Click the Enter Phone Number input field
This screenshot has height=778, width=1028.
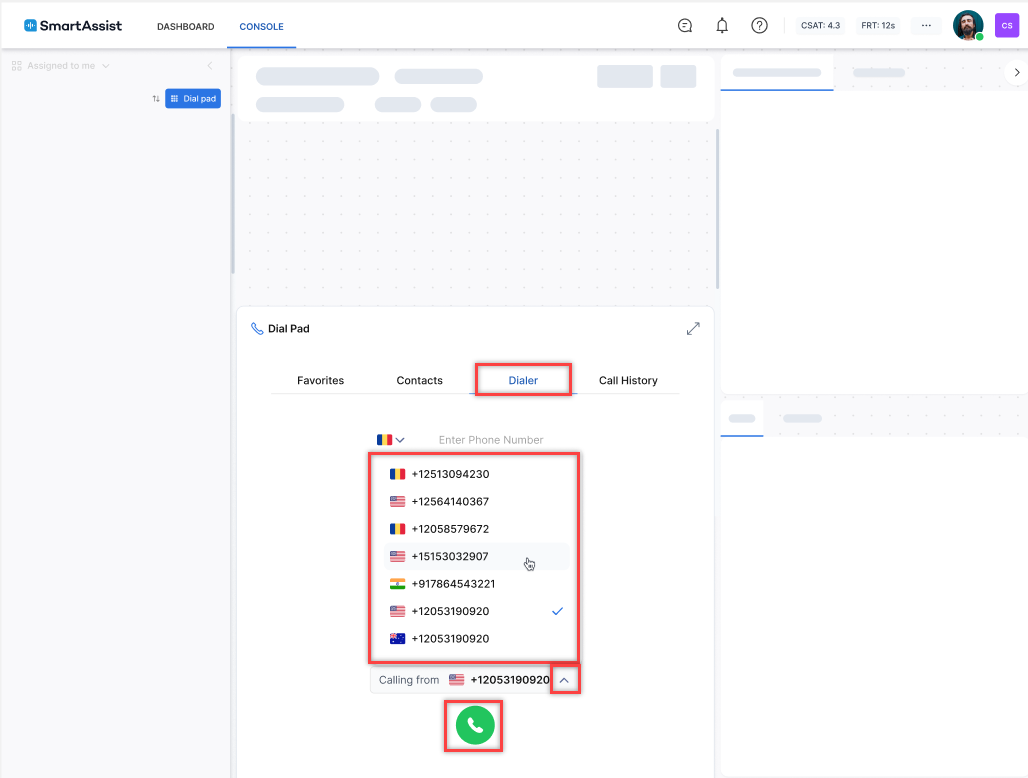pos(491,439)
